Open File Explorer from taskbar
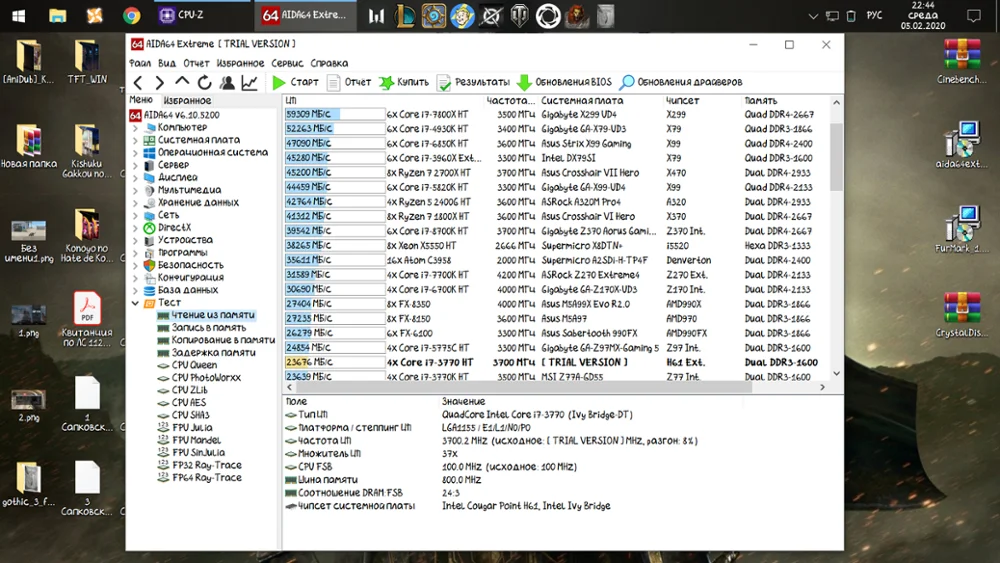The height and width of the screenshot is (563, 1000). (x=57, y=15)
